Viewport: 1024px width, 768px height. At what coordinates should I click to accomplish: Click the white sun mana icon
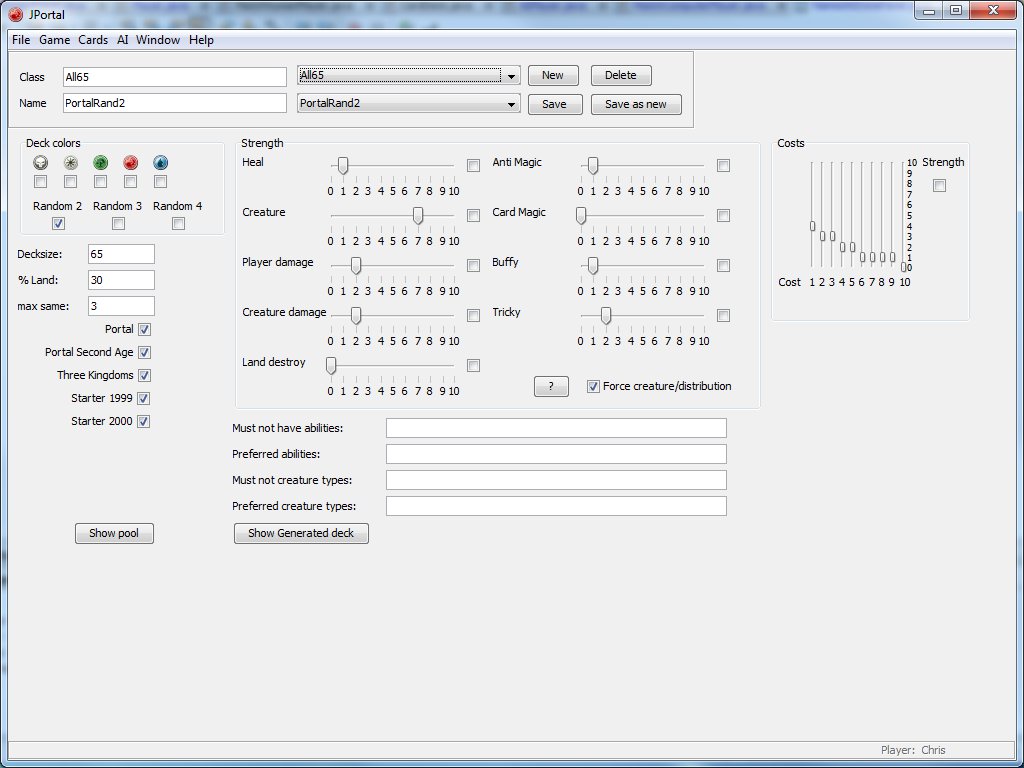71,162
